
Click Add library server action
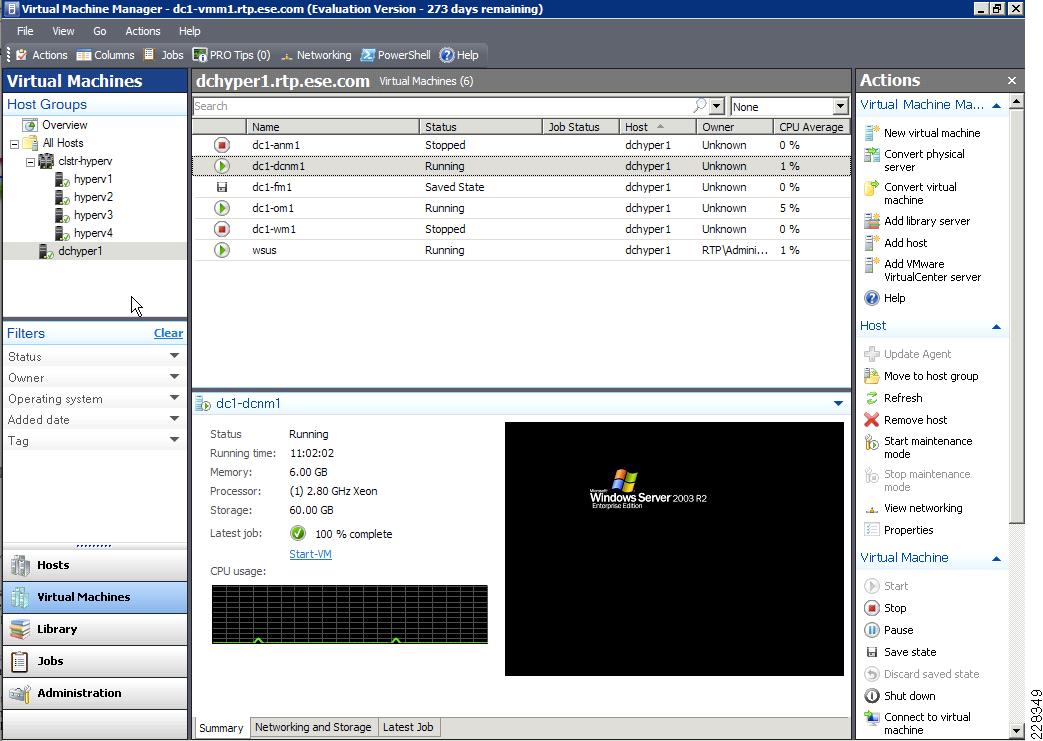(x=917, y=221)
